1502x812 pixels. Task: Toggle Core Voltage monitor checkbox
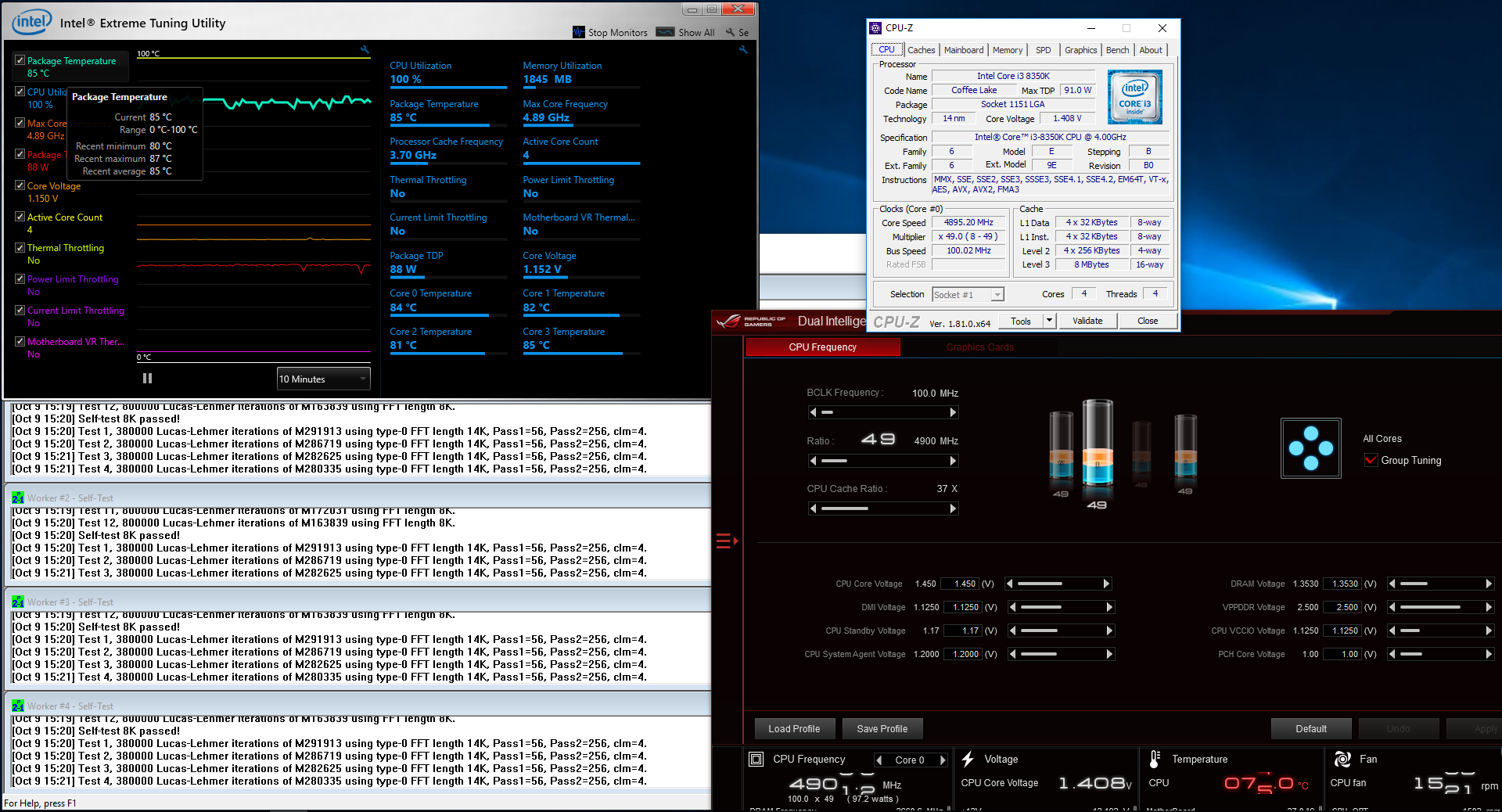pyautogui.click(x=20, y=185)
